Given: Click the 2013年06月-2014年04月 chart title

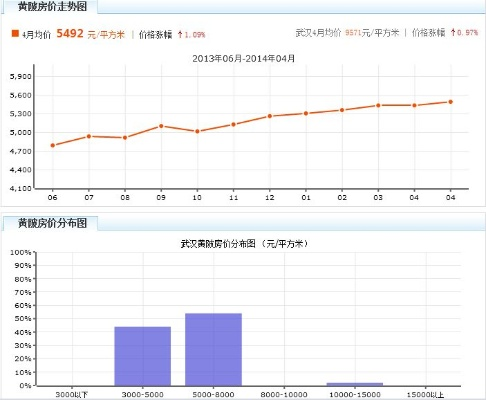Looking at the screenshot, I should coord(244,59).
